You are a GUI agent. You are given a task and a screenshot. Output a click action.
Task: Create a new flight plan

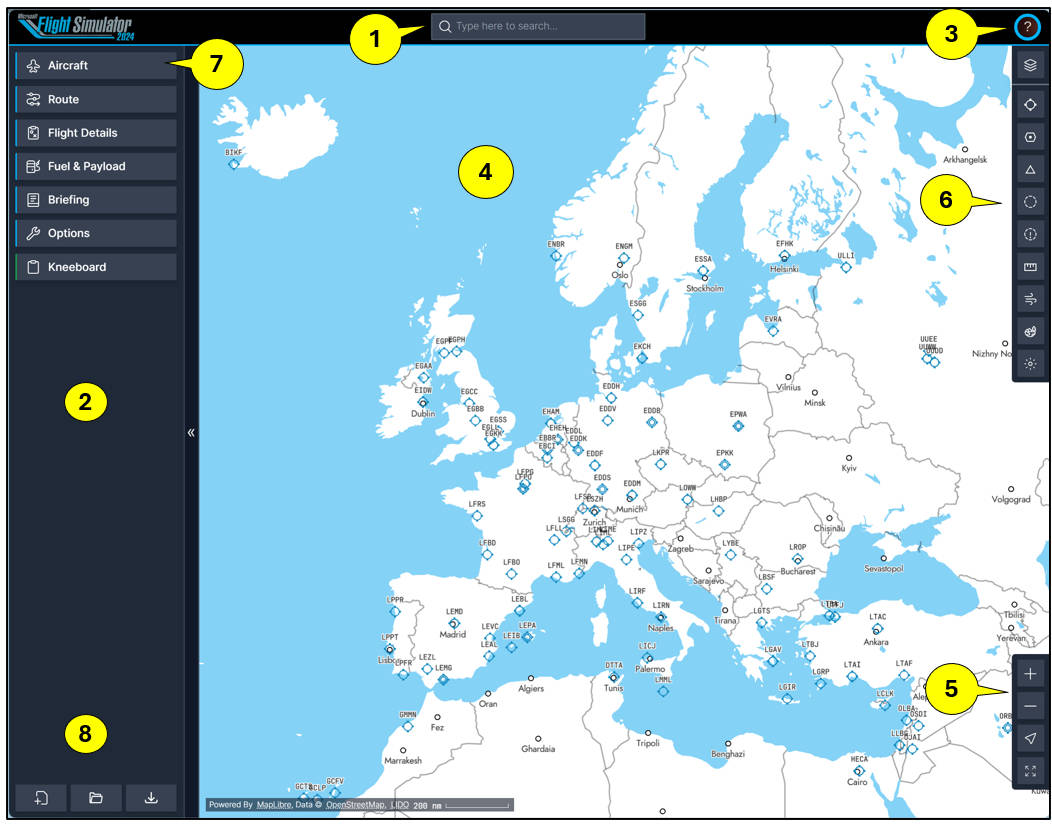41,798
